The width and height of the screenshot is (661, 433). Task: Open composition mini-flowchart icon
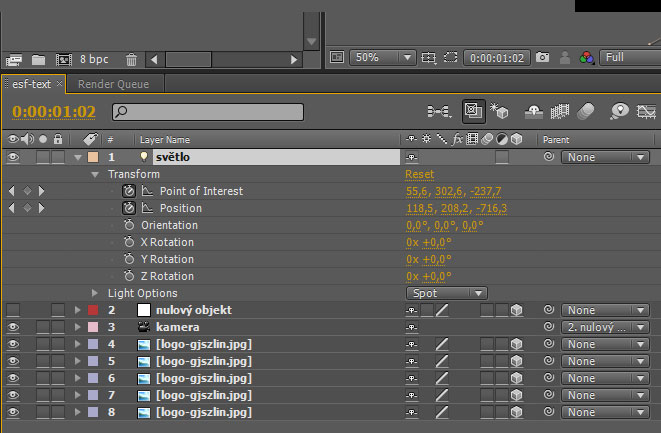click(439, 111)
